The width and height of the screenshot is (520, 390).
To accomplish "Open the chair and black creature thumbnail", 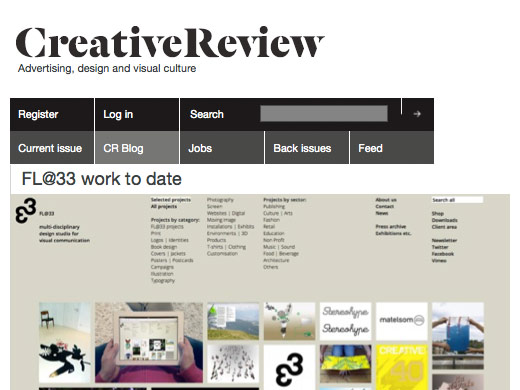I will (x=65, y=342).
